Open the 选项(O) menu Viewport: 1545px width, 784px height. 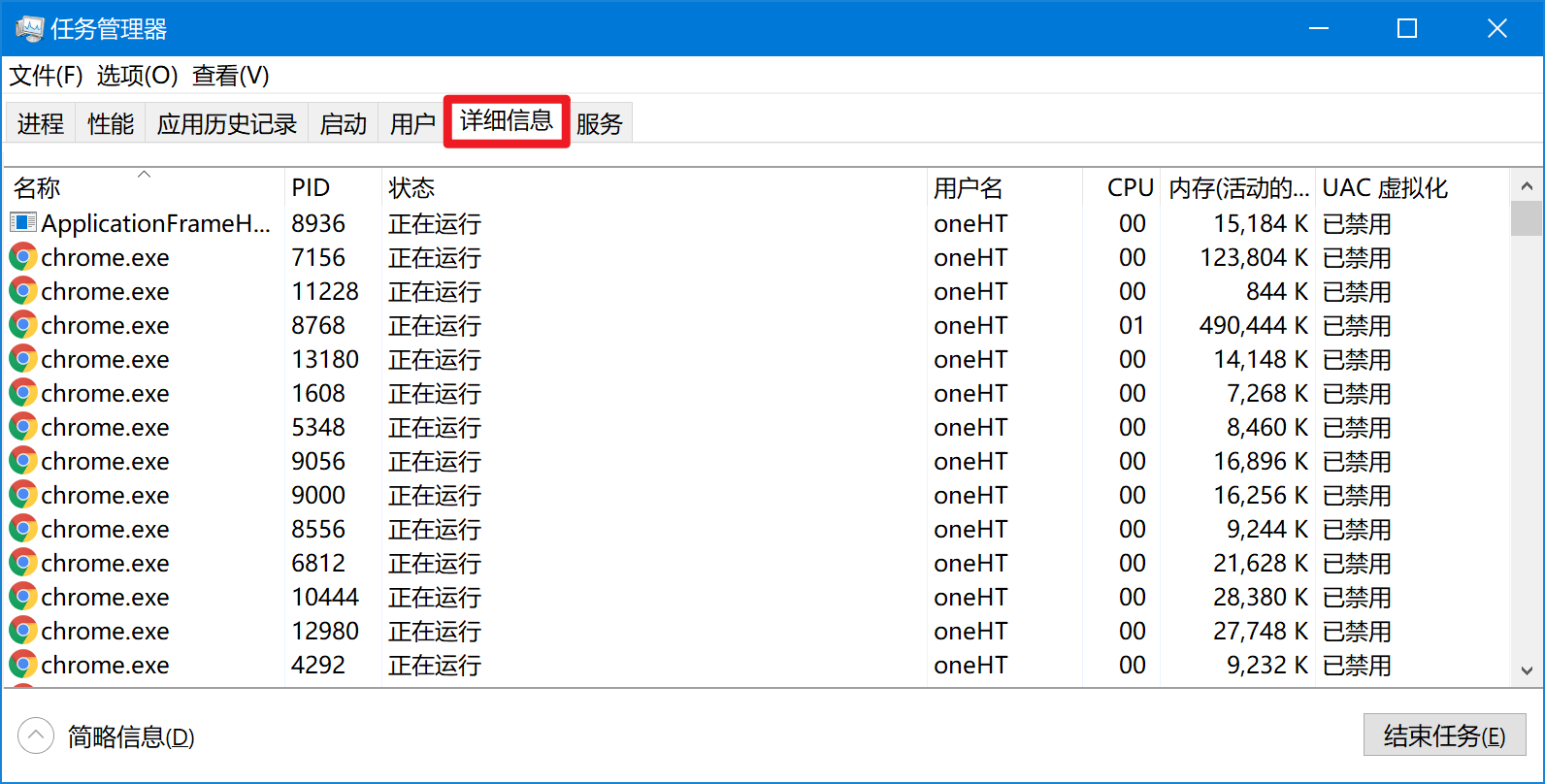click(137, 76)
